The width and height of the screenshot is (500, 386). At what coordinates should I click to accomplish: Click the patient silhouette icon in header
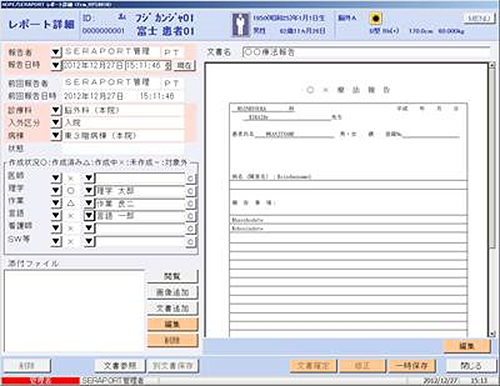tap(240, 25)
